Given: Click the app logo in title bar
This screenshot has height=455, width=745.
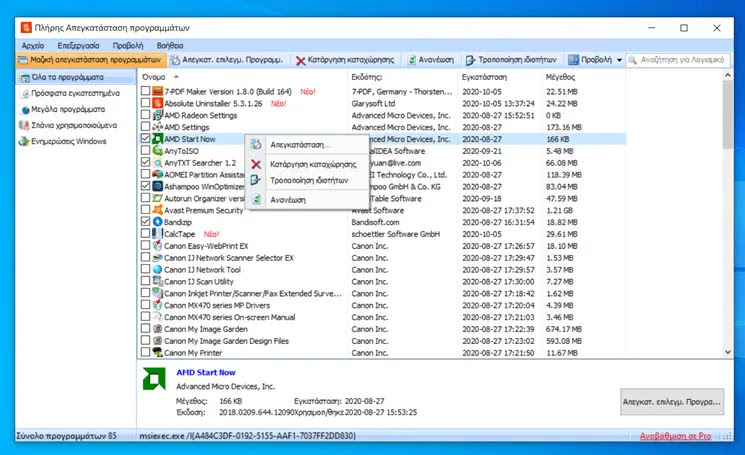Looking at the screenshot, I should (x=26, y=28).
